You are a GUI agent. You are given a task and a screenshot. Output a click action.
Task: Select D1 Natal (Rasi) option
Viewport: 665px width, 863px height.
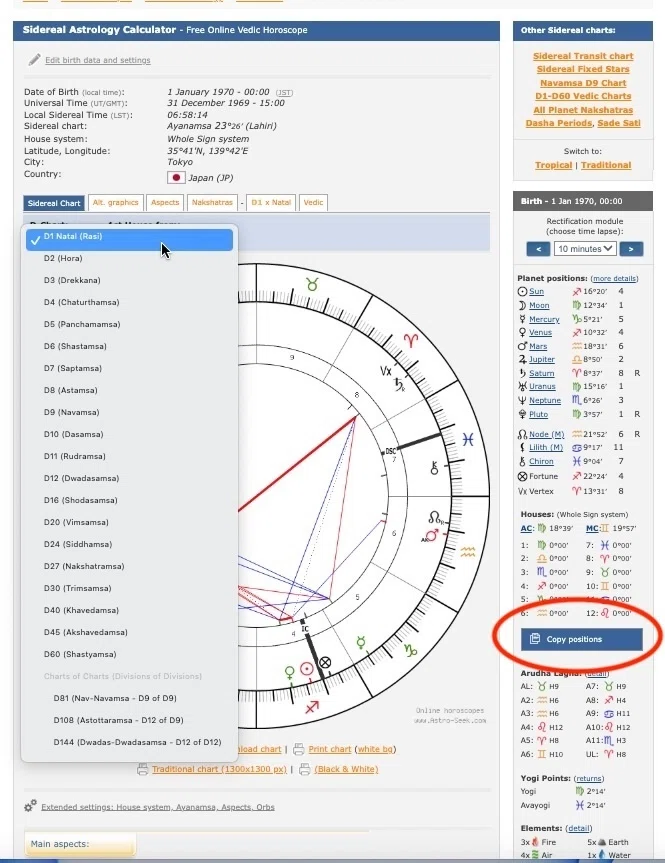click(x=129, y=239)
